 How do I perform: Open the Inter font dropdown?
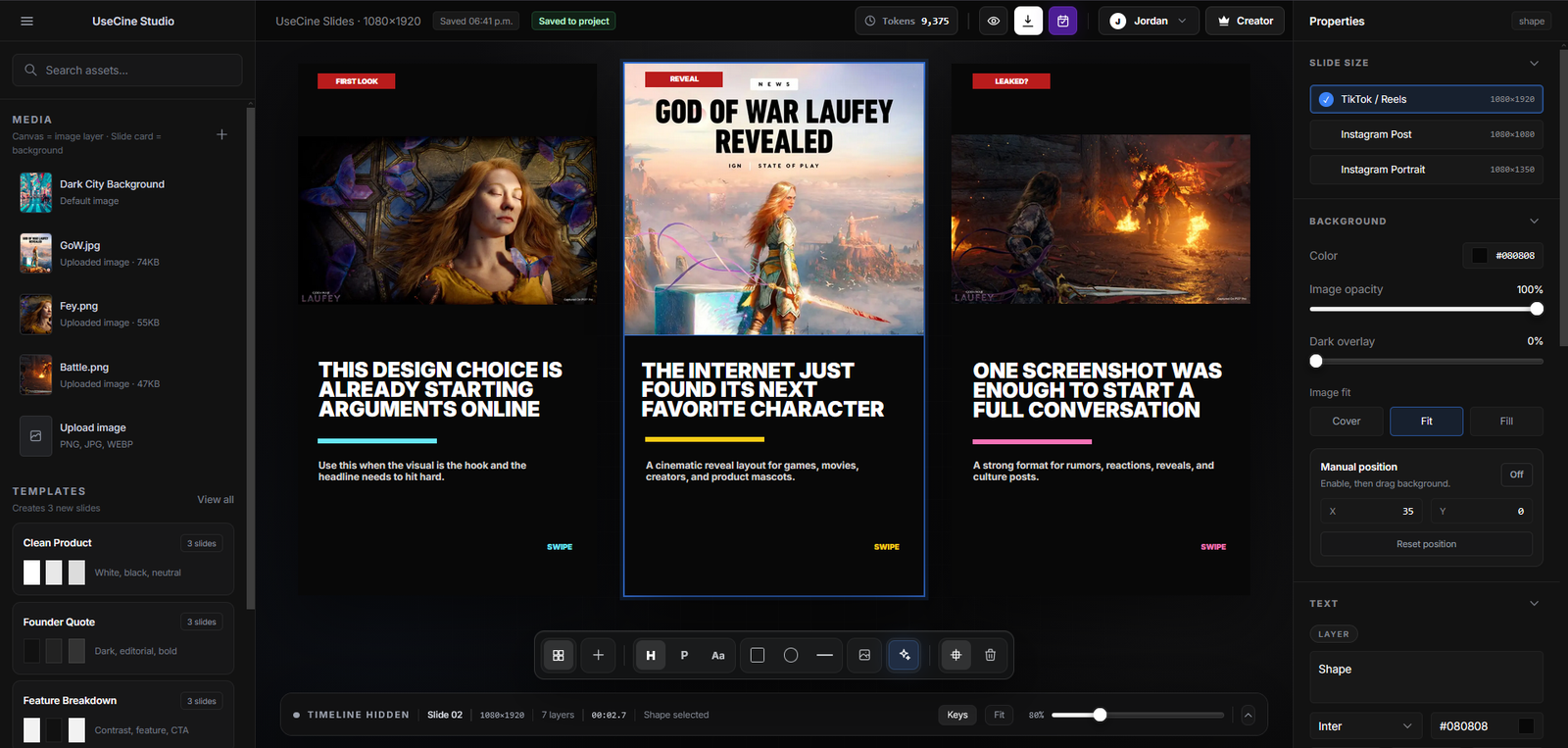point(1365,726)
